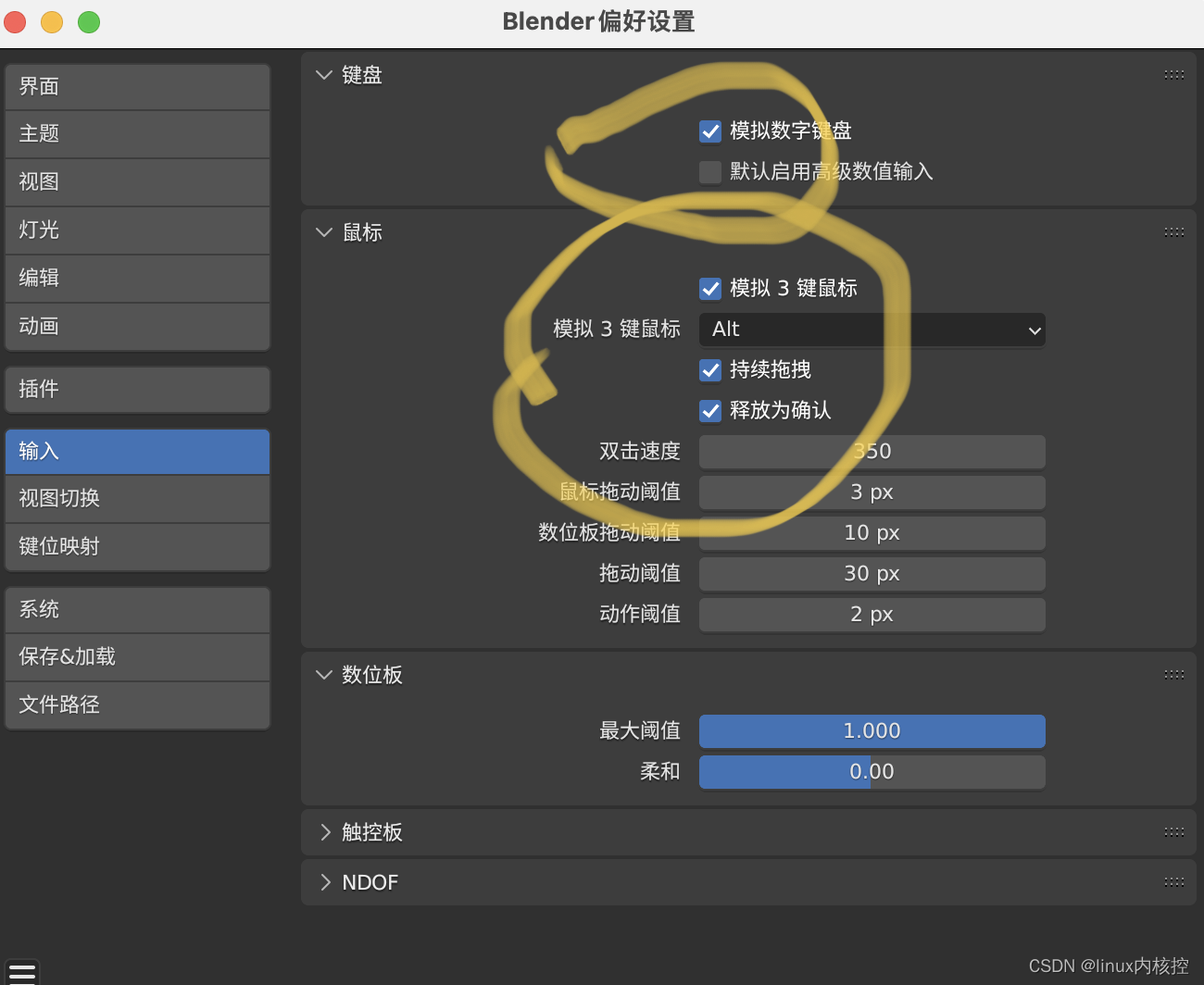This screenshot has width=1204, height=985.
Task: Switch to the 主题 tab
Action: point(137,134)
